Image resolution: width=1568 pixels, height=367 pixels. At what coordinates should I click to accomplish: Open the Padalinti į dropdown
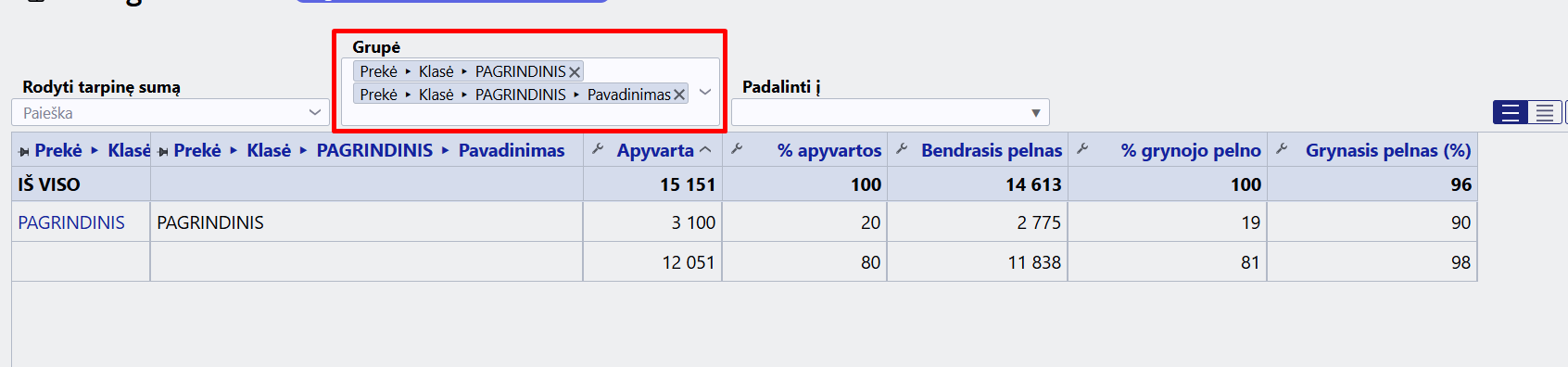pyautogui.click(x=891, y=112)
